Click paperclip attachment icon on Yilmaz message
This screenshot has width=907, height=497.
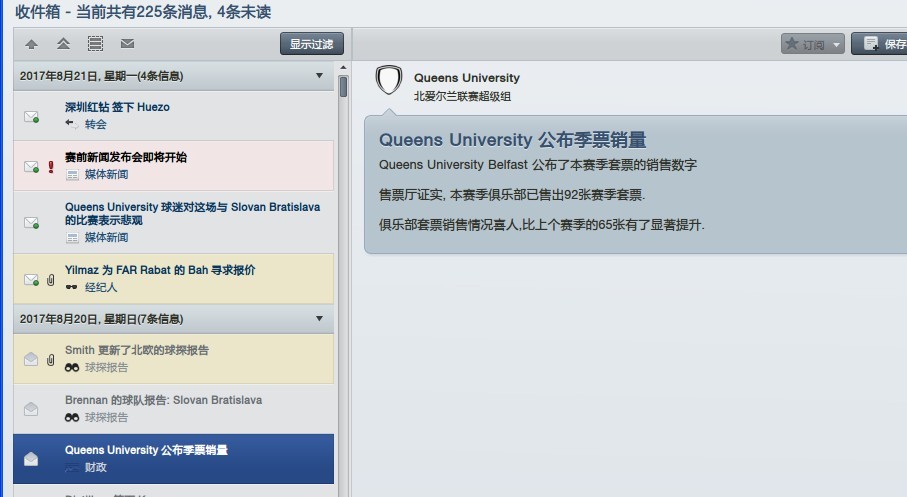pyautogui.click(x=51, y=280)
